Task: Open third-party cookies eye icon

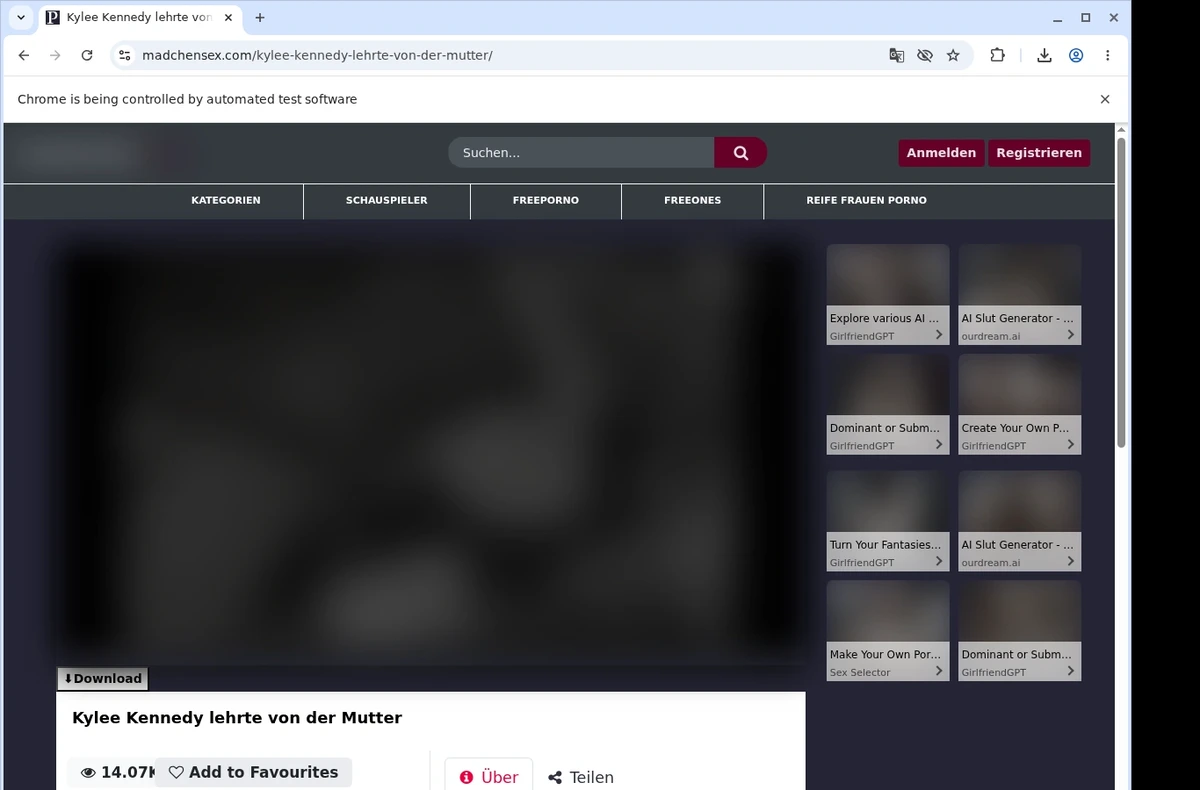Action: [925, 56]
